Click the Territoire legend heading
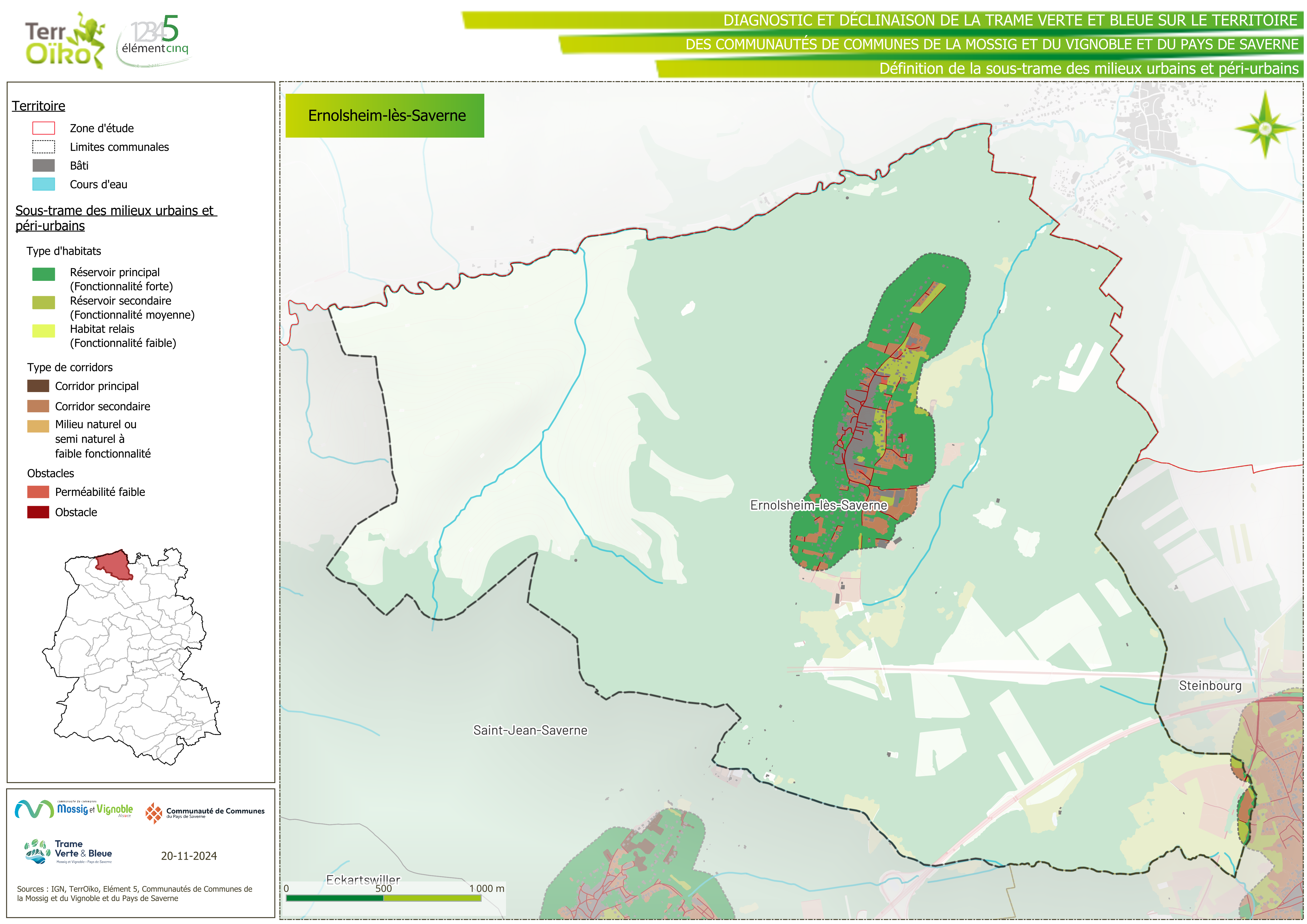Image resolution: width=1307 pixels, height=924 pixels. coord(39,106)
